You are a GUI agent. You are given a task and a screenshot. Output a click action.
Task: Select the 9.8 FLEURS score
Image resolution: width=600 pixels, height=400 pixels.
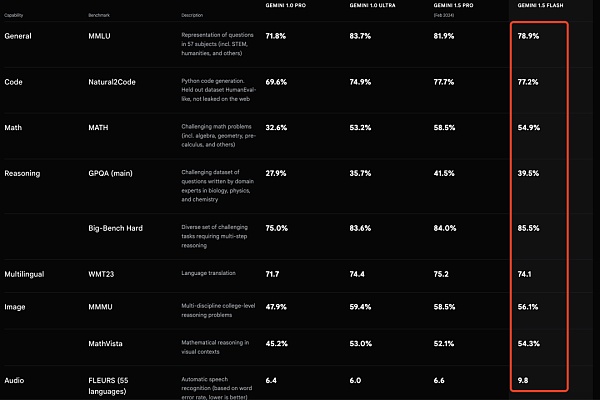pyautogui.click(x=522, y=380)
